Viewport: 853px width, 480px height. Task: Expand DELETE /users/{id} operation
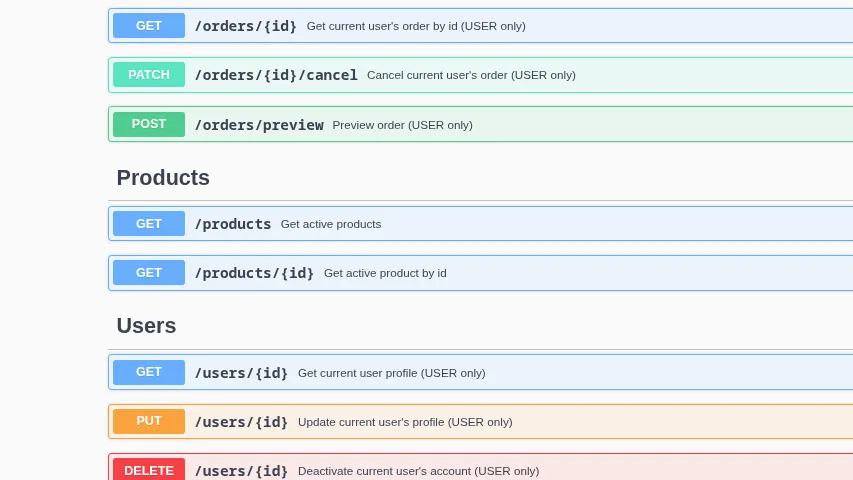point(480,467)
